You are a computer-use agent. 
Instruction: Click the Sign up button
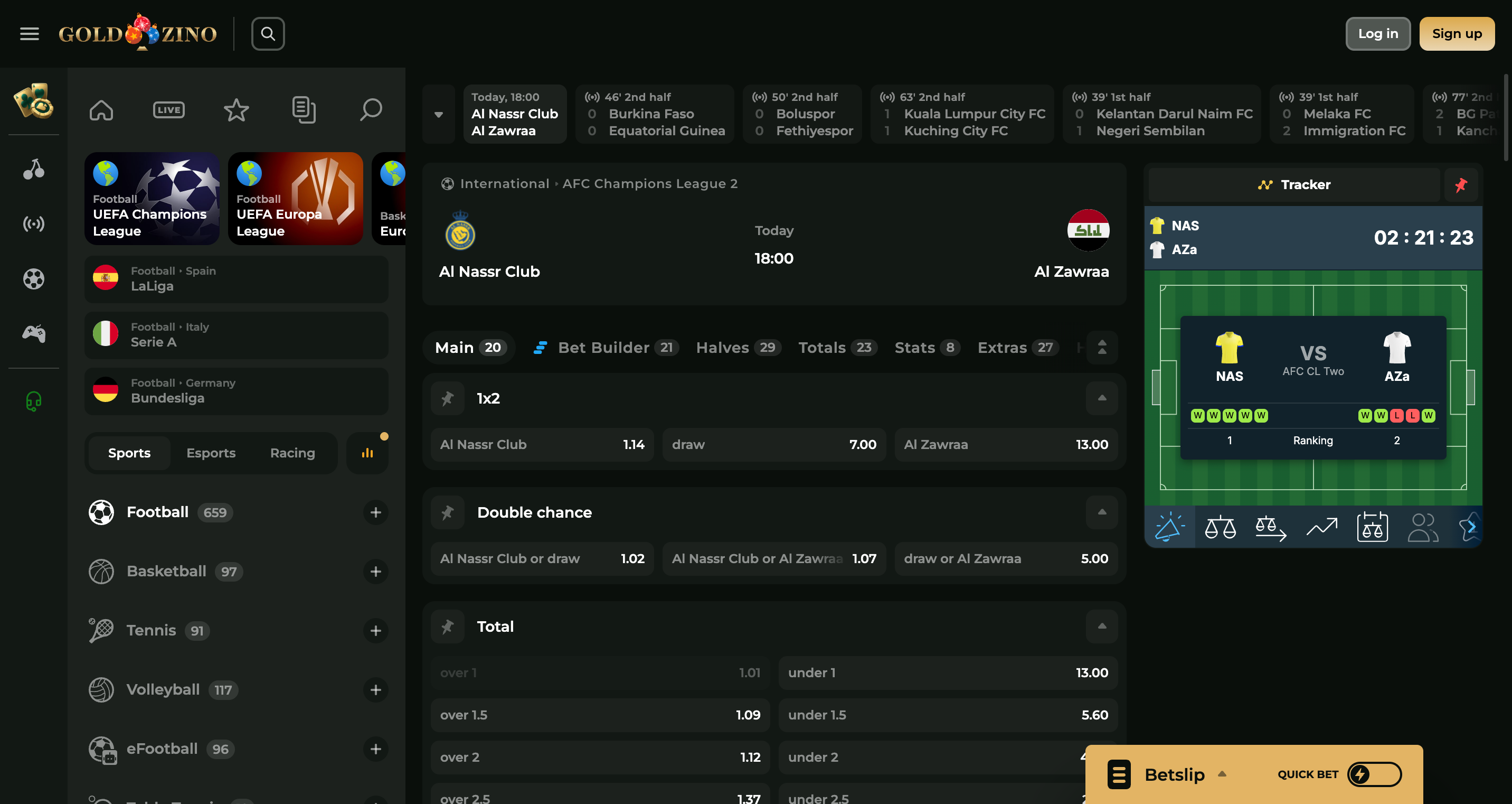tap(1457, 34)
